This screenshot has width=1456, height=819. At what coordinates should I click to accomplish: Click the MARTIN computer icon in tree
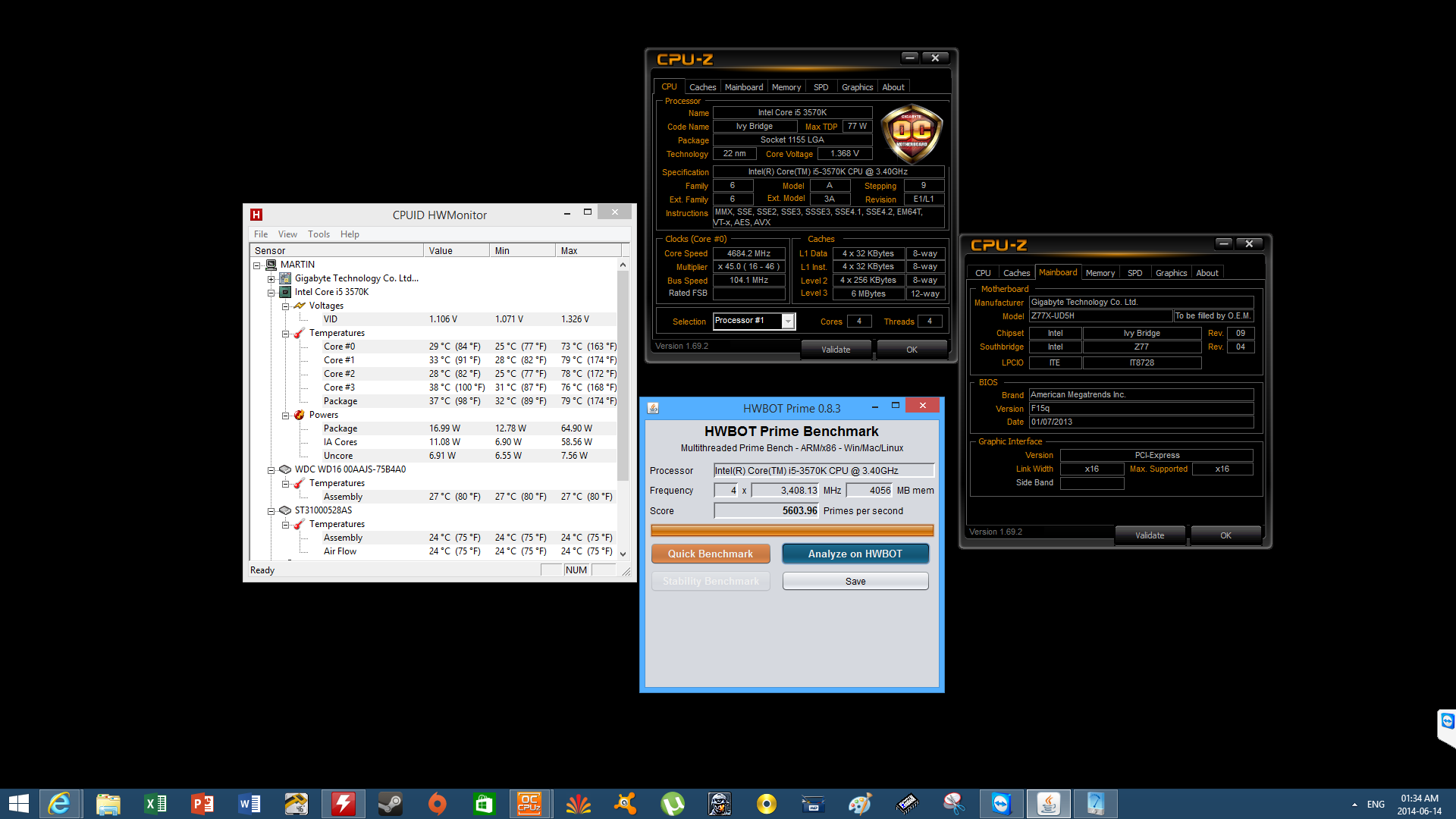pyautogui.click(x=271, y=265)
